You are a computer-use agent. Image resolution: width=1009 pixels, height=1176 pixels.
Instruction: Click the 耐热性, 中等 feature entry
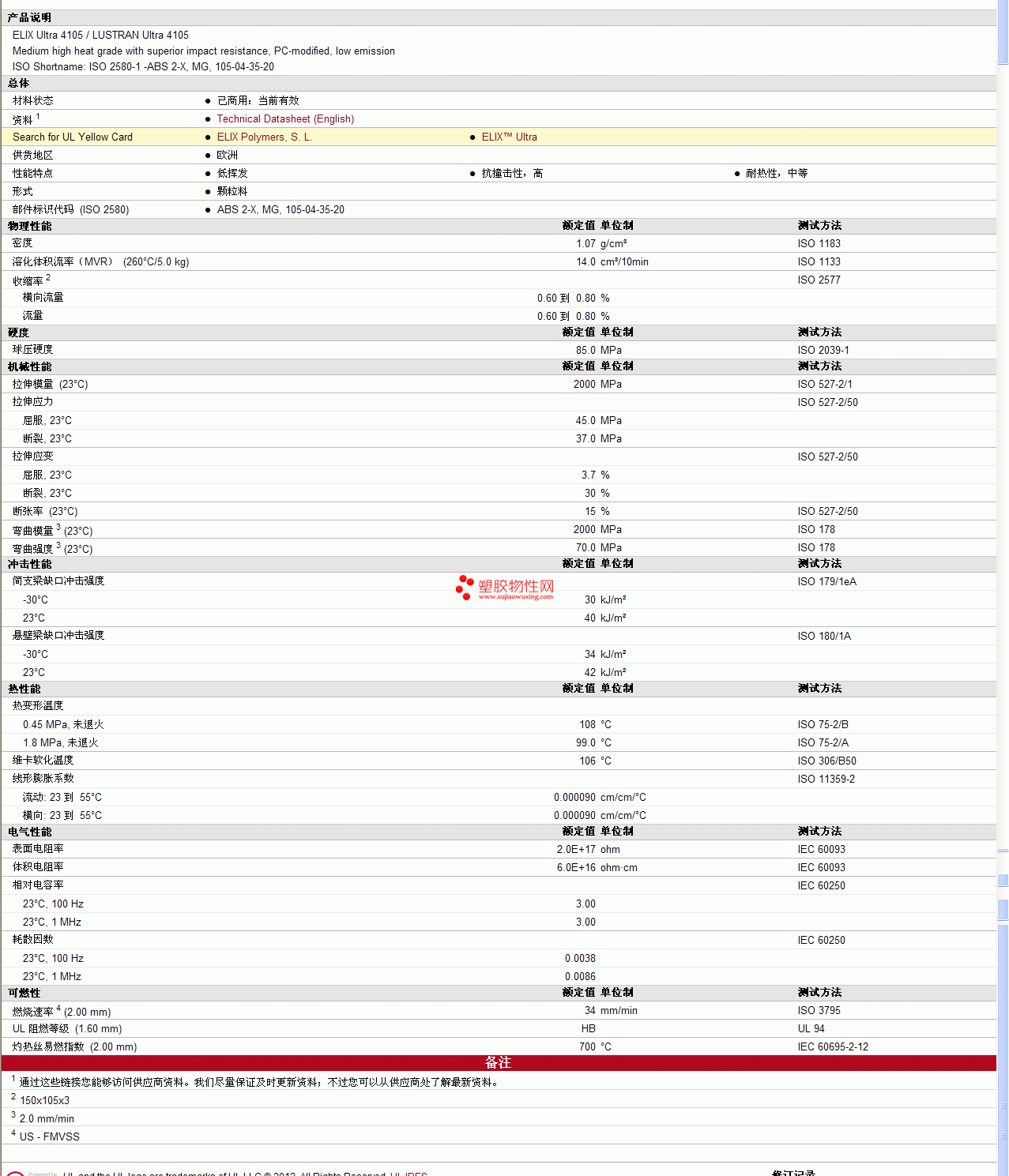[x=777, y=173]
